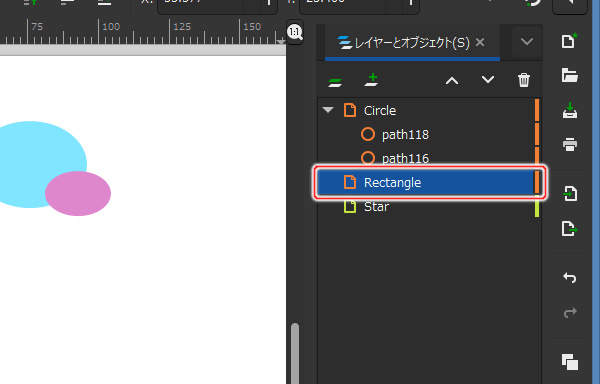The height and width of the screenshot is (384, 600).
Task: Click the Import file icon
Action: pyautogui.click(x=570, y=194)
